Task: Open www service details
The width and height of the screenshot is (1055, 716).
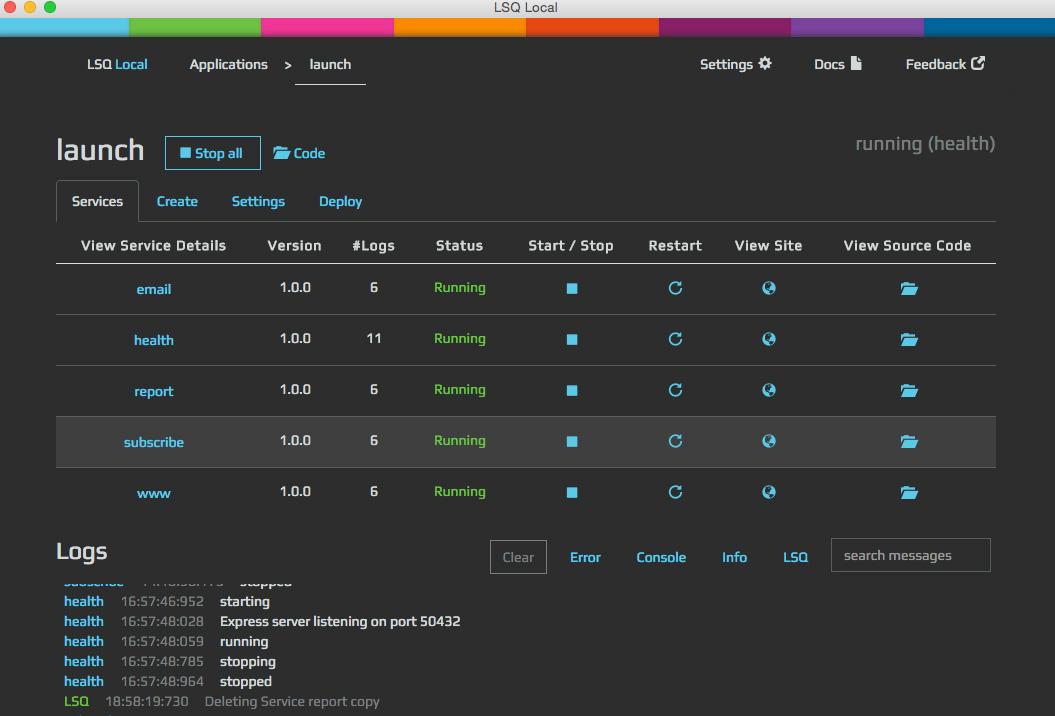Action: 153,494
